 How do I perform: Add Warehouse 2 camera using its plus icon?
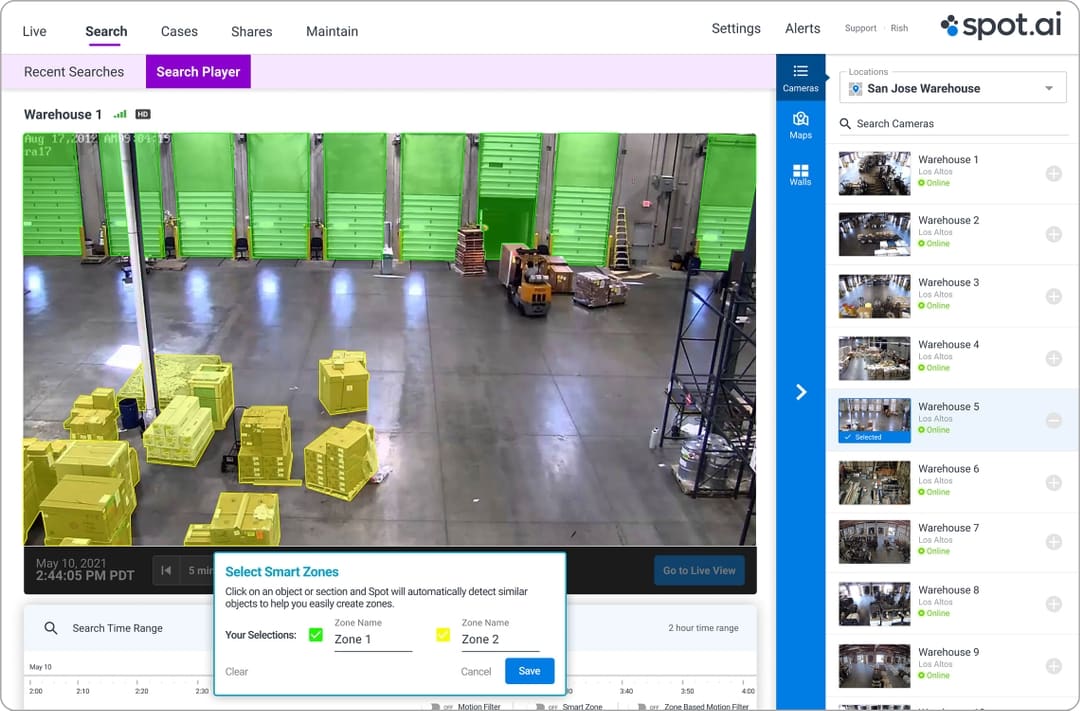pos(1053,234)
